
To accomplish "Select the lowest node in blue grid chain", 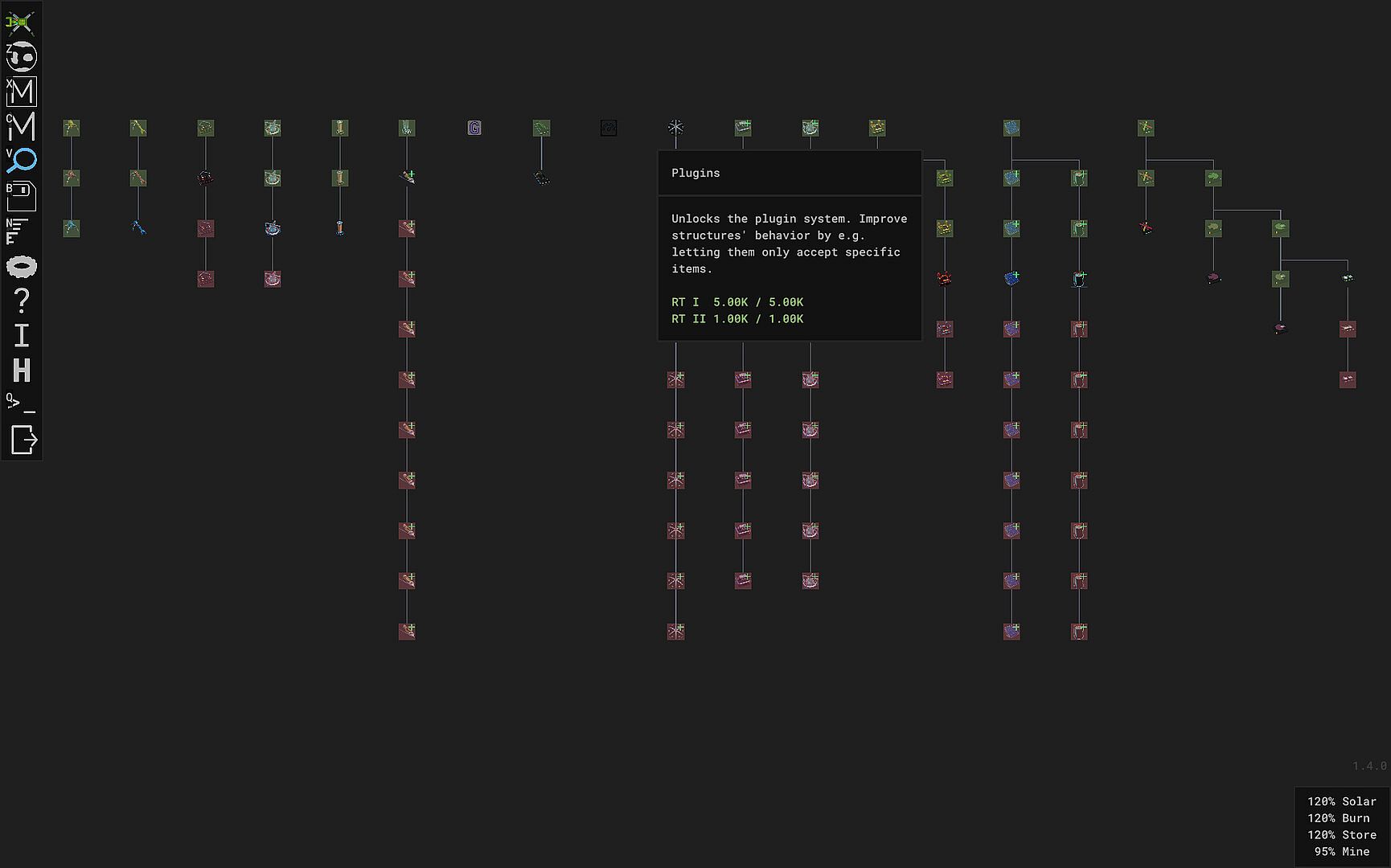I will (x=1011, y=631).
